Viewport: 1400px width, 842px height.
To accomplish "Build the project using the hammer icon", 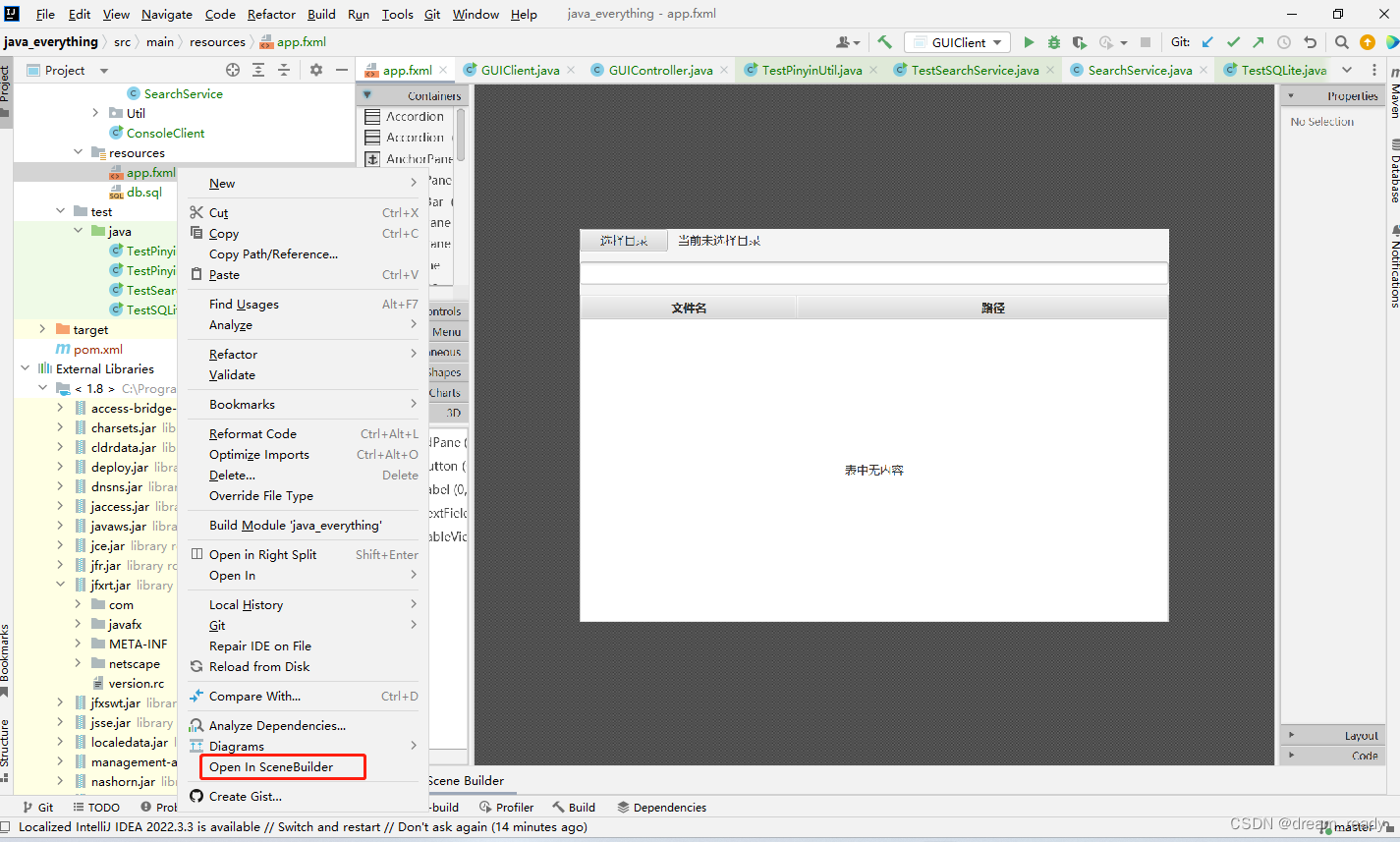I will coord(883,42).
